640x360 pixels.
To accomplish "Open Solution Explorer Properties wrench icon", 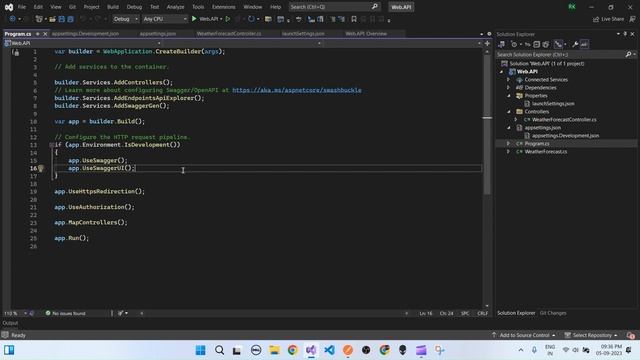I will click(575, 44).
